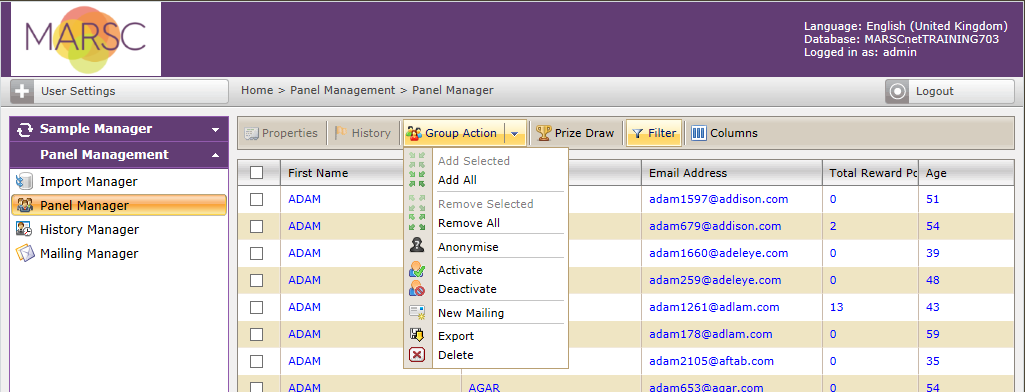
Task: Click the Group Action people icon
Action: [x=413, y=134]
